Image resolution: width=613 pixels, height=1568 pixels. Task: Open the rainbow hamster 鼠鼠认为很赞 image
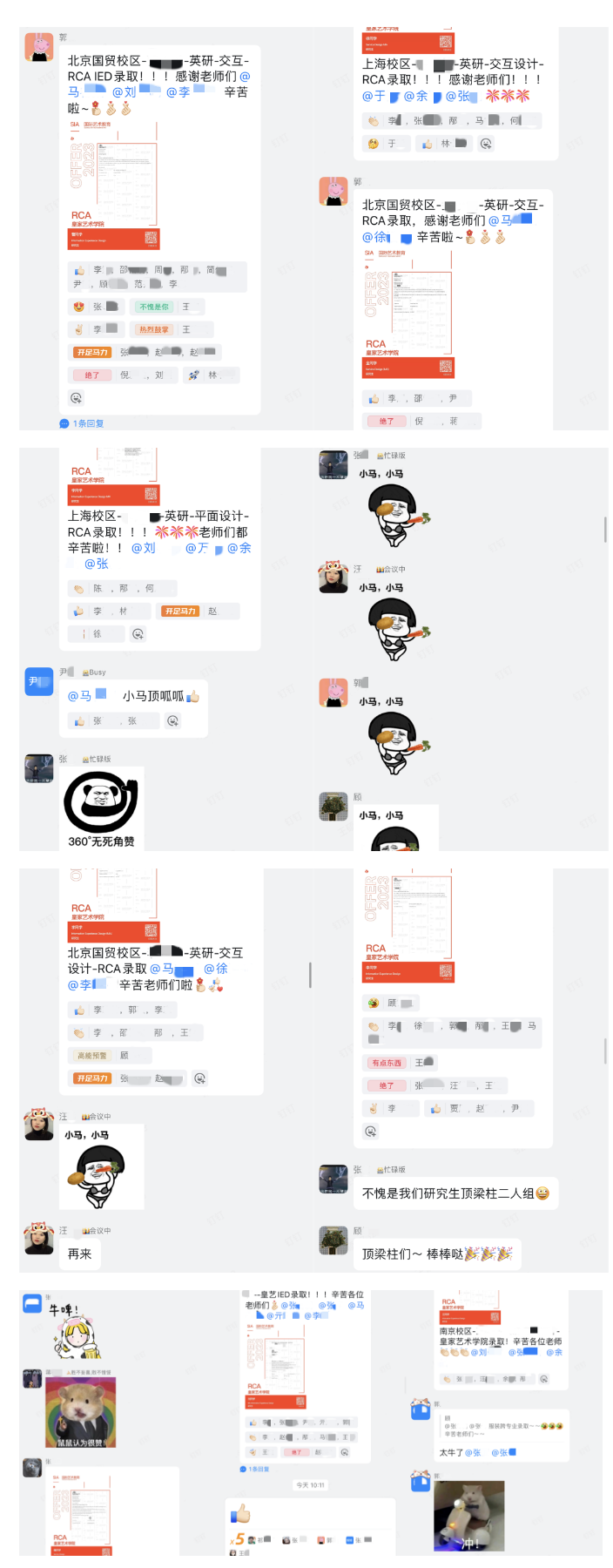point(80,1413)
